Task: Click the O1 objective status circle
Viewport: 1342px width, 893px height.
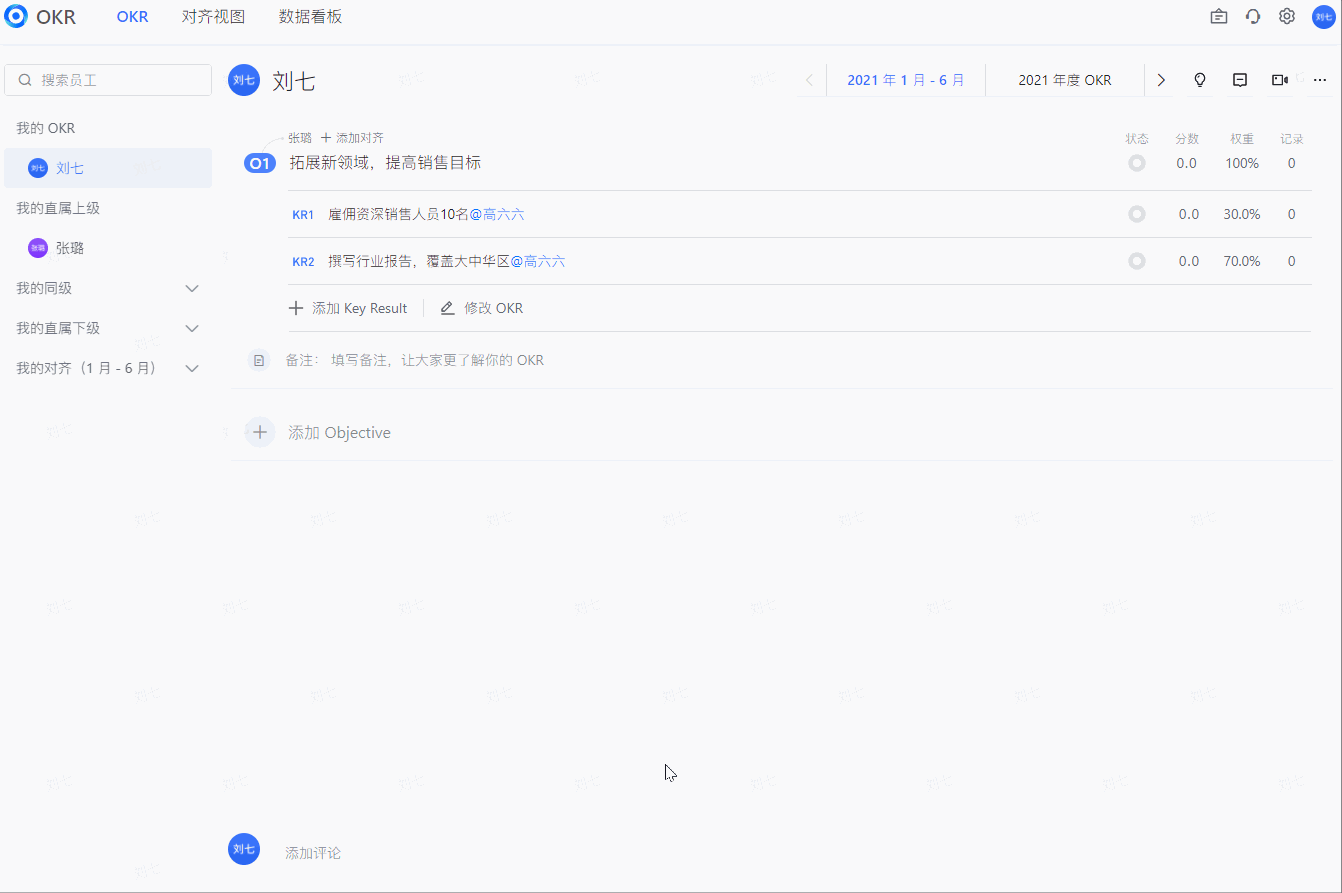Action: click(x=1137, y=163)
